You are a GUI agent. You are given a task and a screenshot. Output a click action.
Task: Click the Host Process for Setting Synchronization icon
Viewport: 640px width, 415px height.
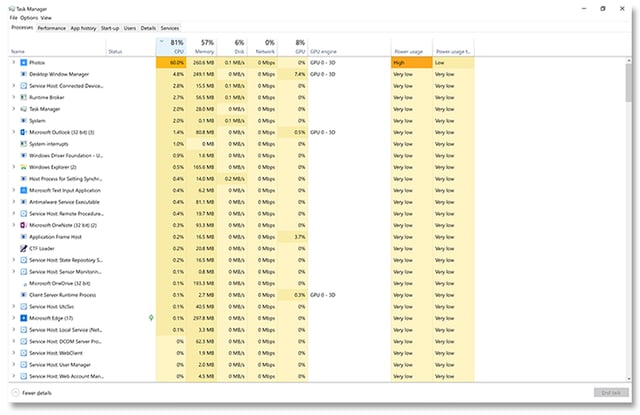[24, 179]
